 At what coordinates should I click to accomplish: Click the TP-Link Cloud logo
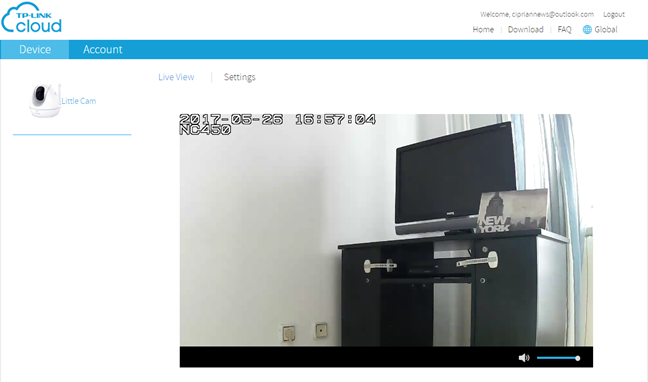[31, 18]
